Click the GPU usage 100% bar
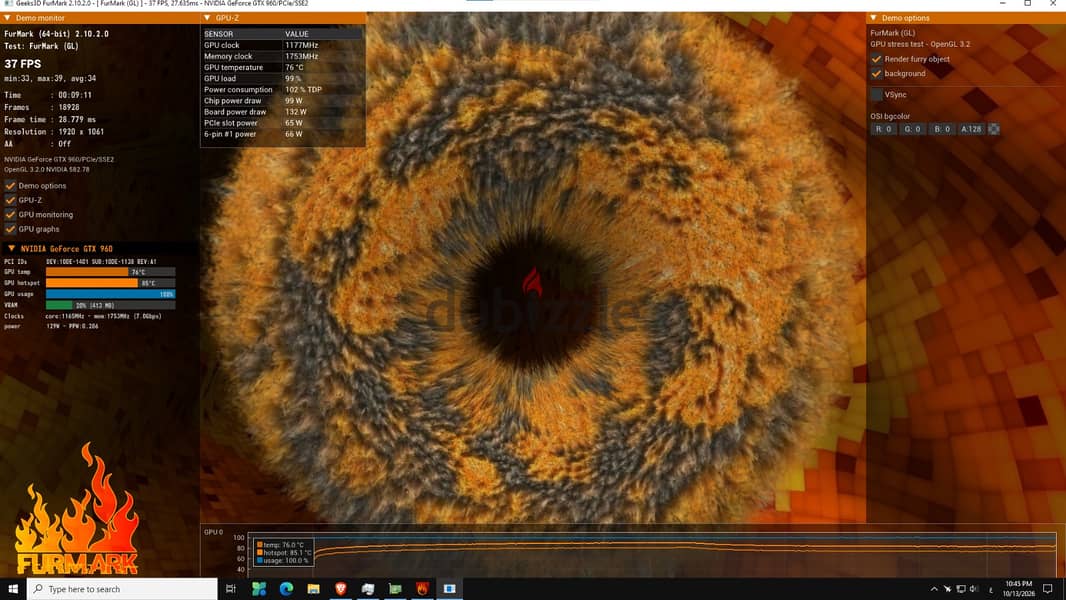This screenshot has height=600, width=1066. click(110, 294)
